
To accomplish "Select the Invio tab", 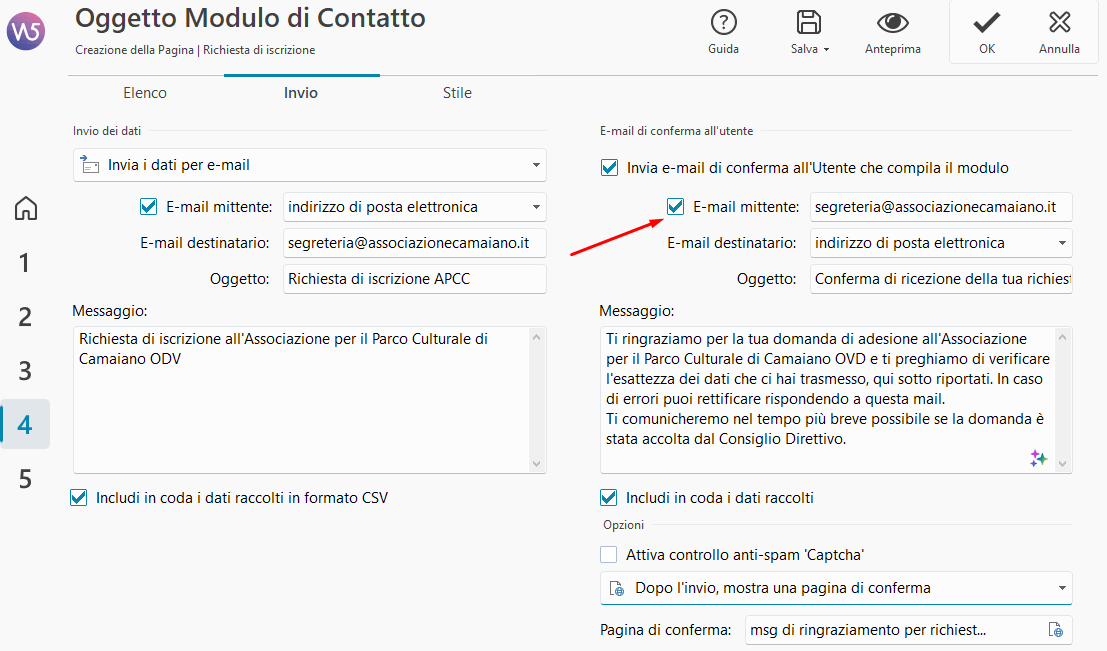I will click(301, 92).
